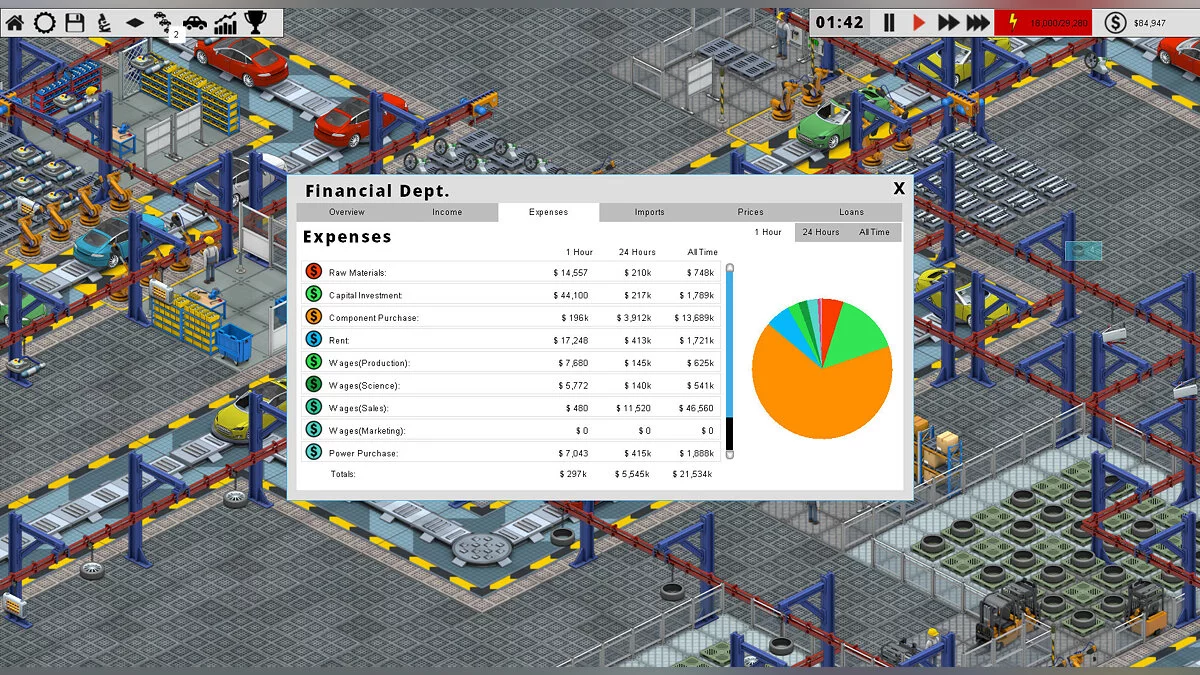The width and height of the screenshot is (1200, 675).
Task: Click the floppy disk save icon
Action: coord(75,22)
